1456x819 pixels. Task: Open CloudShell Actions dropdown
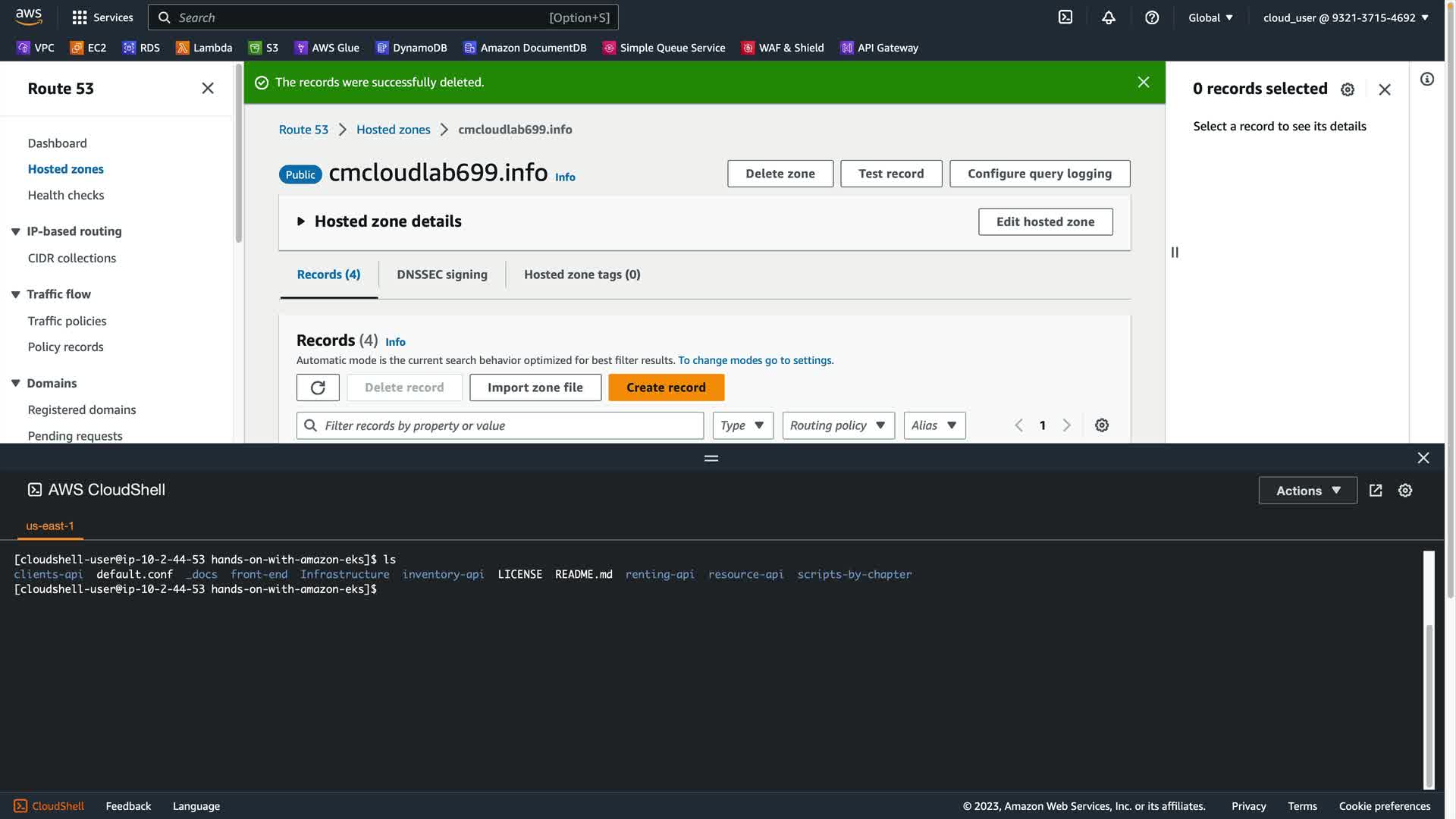click(x=1307, y=491)
